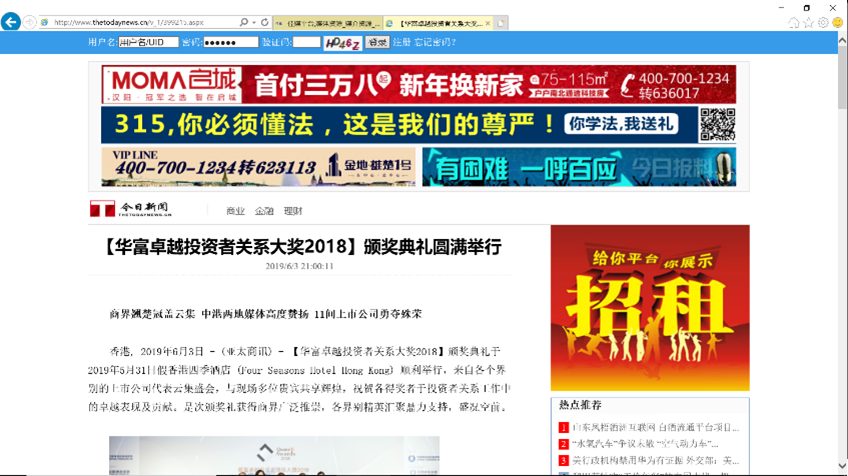Image resolution: width=848 pixels, height=476 pixels.
Task: Click the 注册 register link
Action: 402,42
